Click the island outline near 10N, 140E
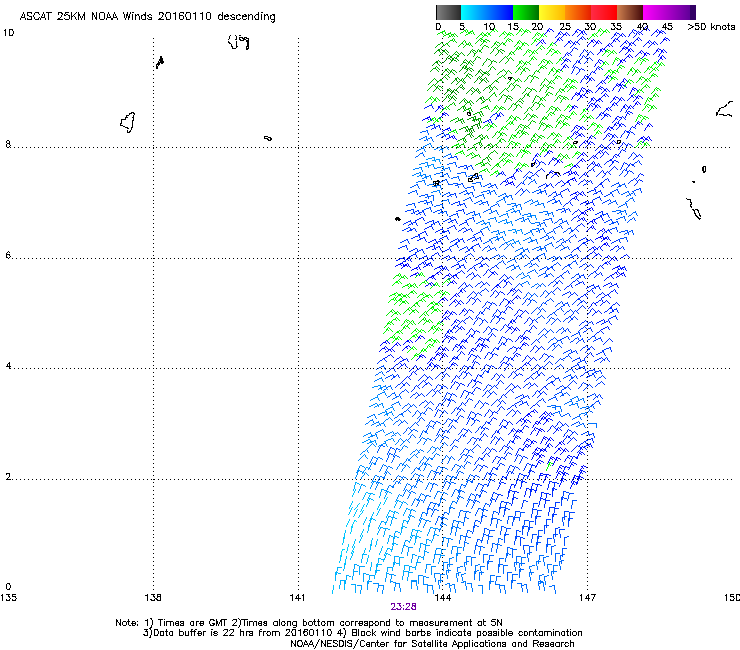This screenshot has width=740, height=650. pyautogui.click(x=238, y=42)
